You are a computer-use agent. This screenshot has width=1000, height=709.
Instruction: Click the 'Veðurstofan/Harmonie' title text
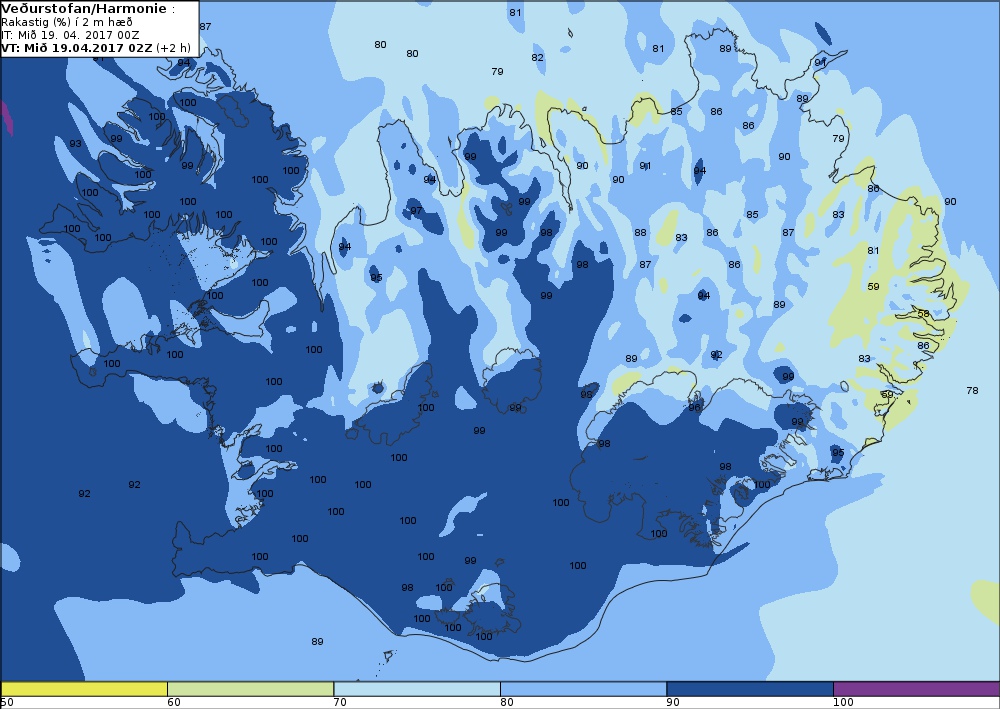pyautogui.click(x=84, y=9)
